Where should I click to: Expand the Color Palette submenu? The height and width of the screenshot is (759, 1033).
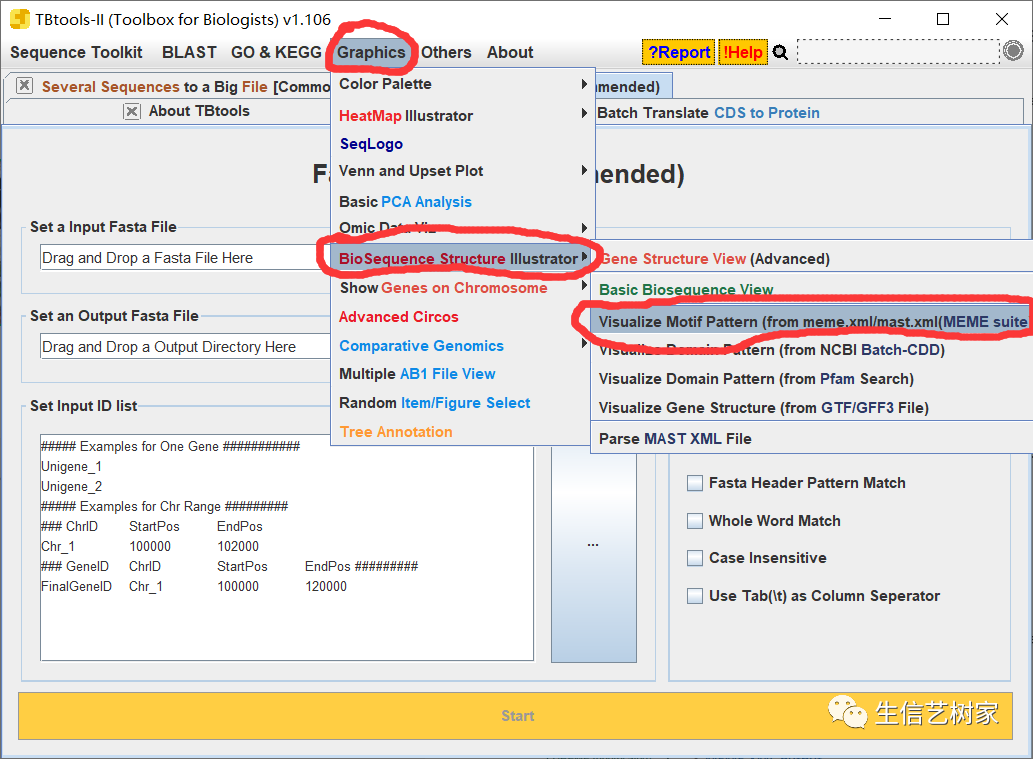coord(462,84)
